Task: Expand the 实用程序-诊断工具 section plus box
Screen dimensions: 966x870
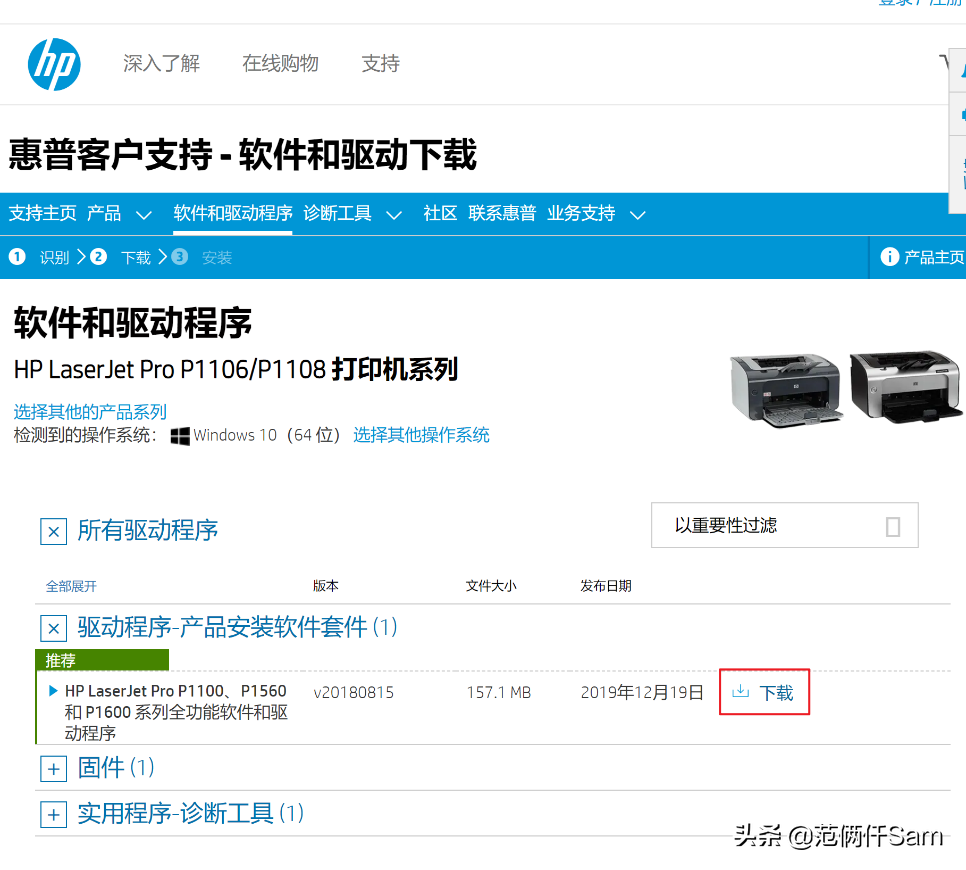Action: coord(54,815)
